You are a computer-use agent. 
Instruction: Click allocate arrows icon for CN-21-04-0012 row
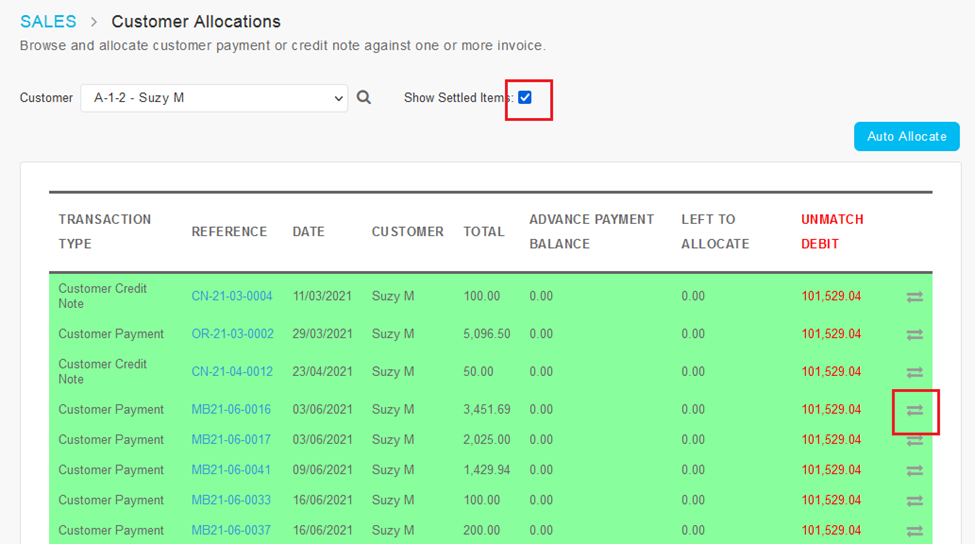[914, 372]
